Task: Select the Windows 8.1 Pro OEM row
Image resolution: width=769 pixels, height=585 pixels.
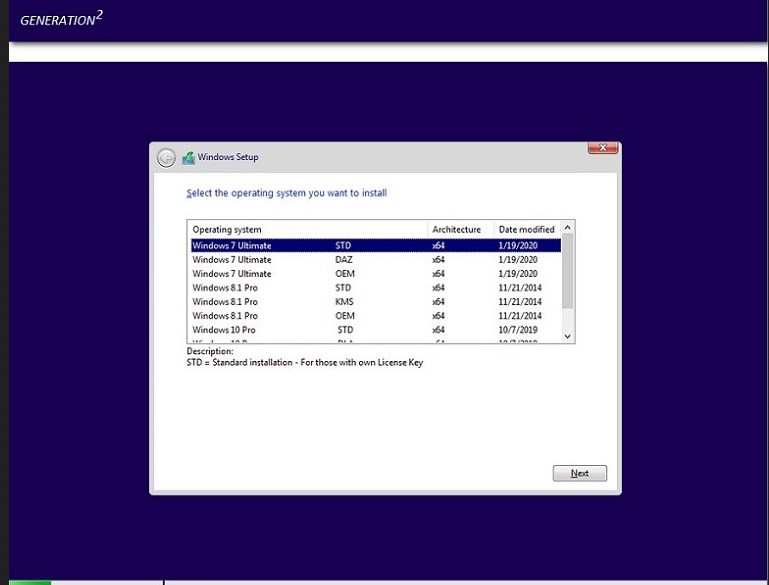Action: (376, 316)
